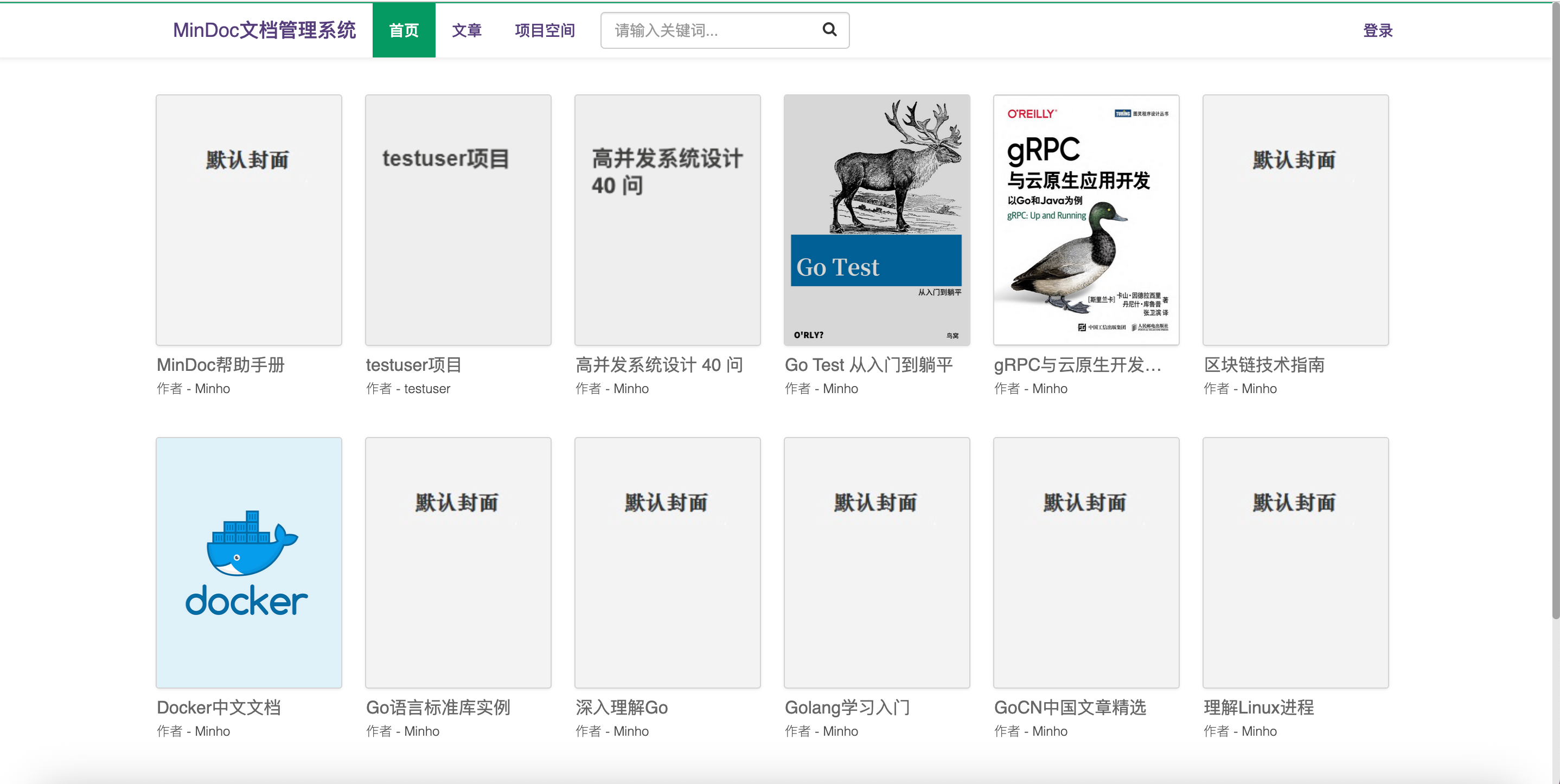Open the testuser项目 cover thumbnail
The height and width of the screenshot is (784, 1560).
pos(458,220)
